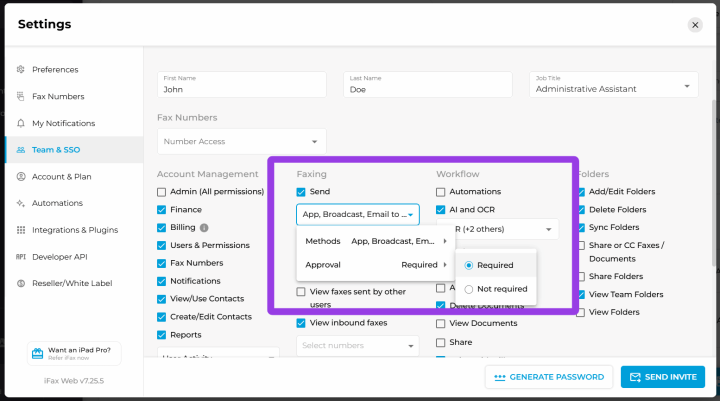
Task: Click the Billing info icon
Action: (205, 228)
